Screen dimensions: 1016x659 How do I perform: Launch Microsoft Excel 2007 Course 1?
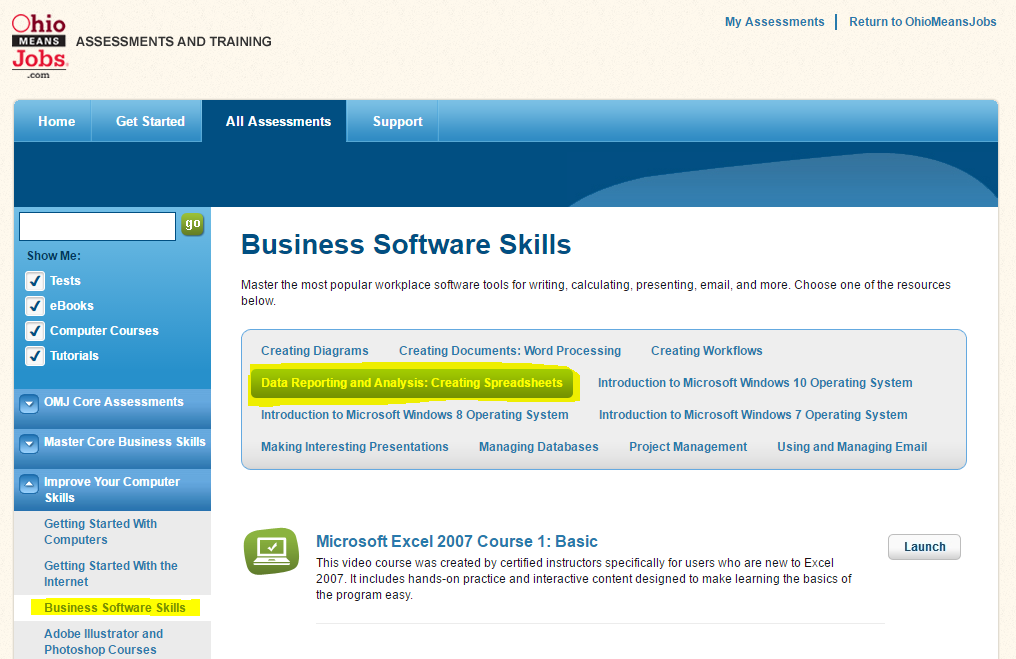point(924,547)
